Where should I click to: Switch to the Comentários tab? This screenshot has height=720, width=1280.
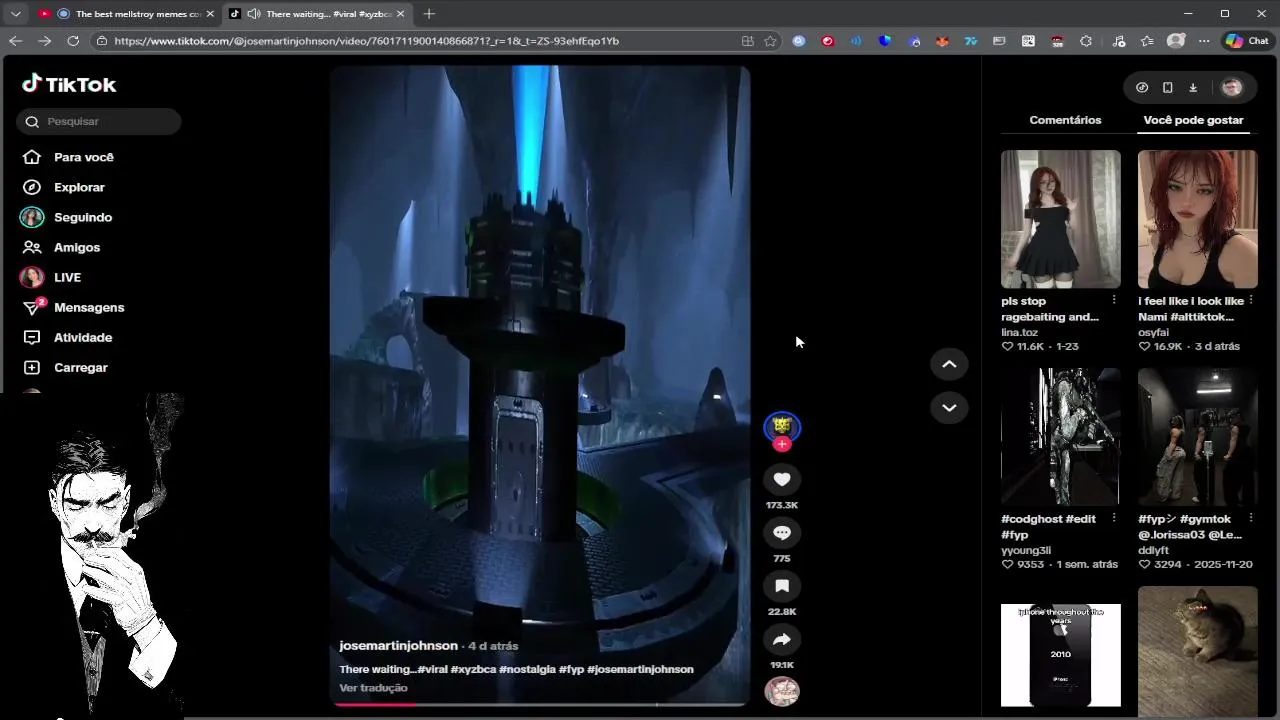[x=1065, y=120]
